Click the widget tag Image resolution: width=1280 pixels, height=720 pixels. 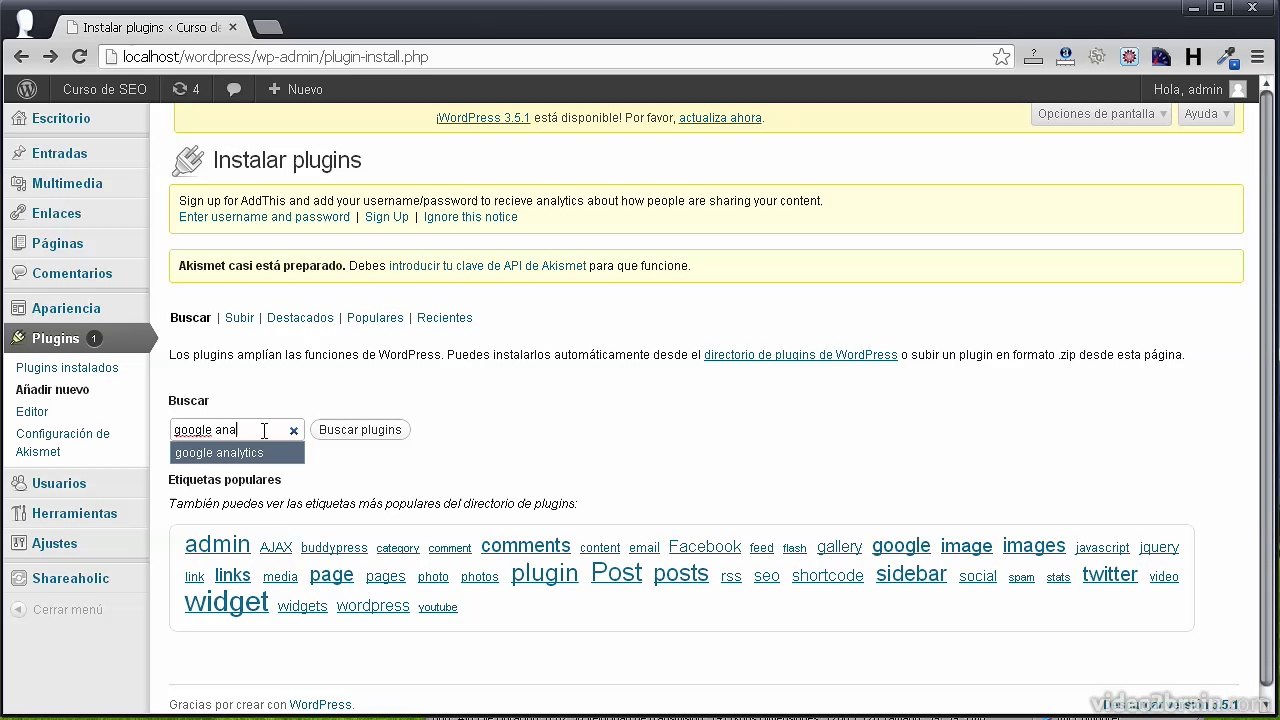coord(226,602)
